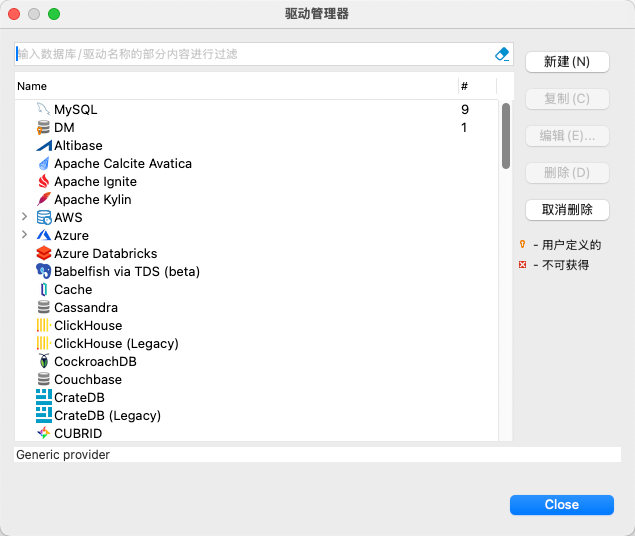Click the Altibase logo icon

click(x=43, y=145)
